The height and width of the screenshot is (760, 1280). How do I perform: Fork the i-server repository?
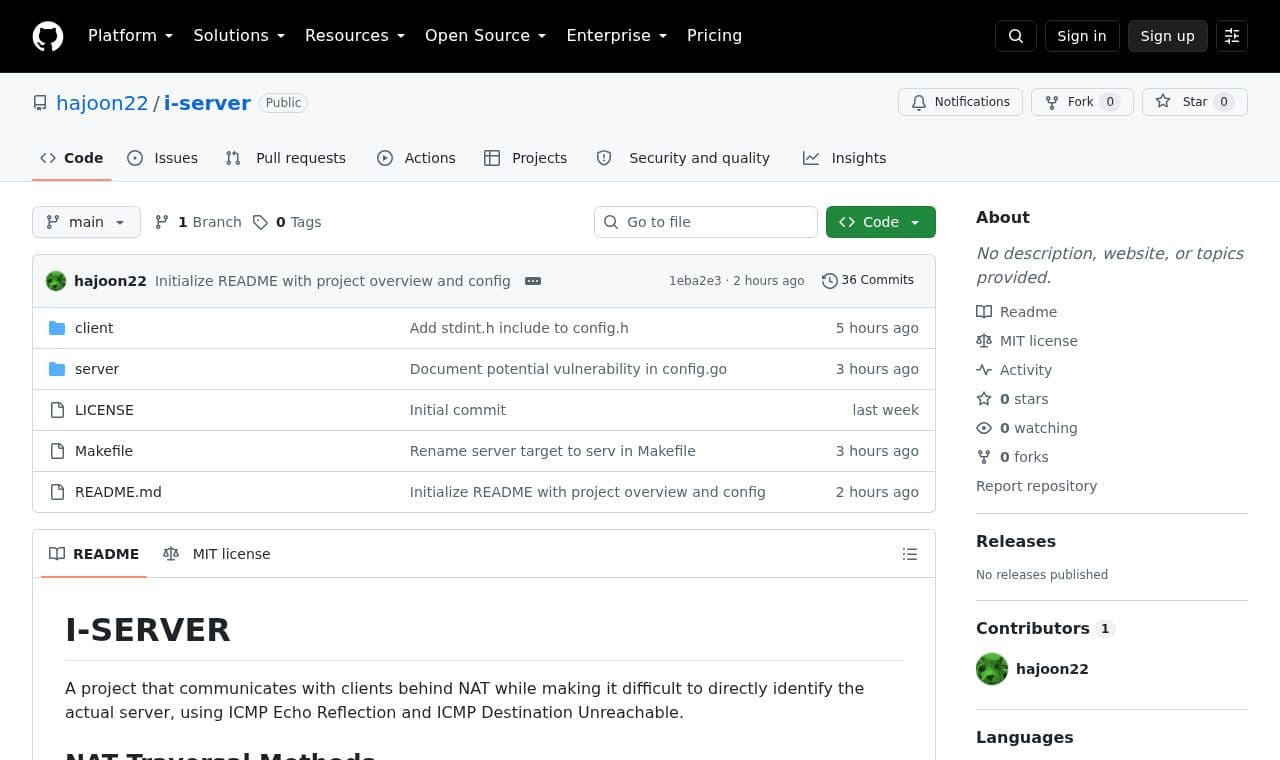pos(1082,102)
